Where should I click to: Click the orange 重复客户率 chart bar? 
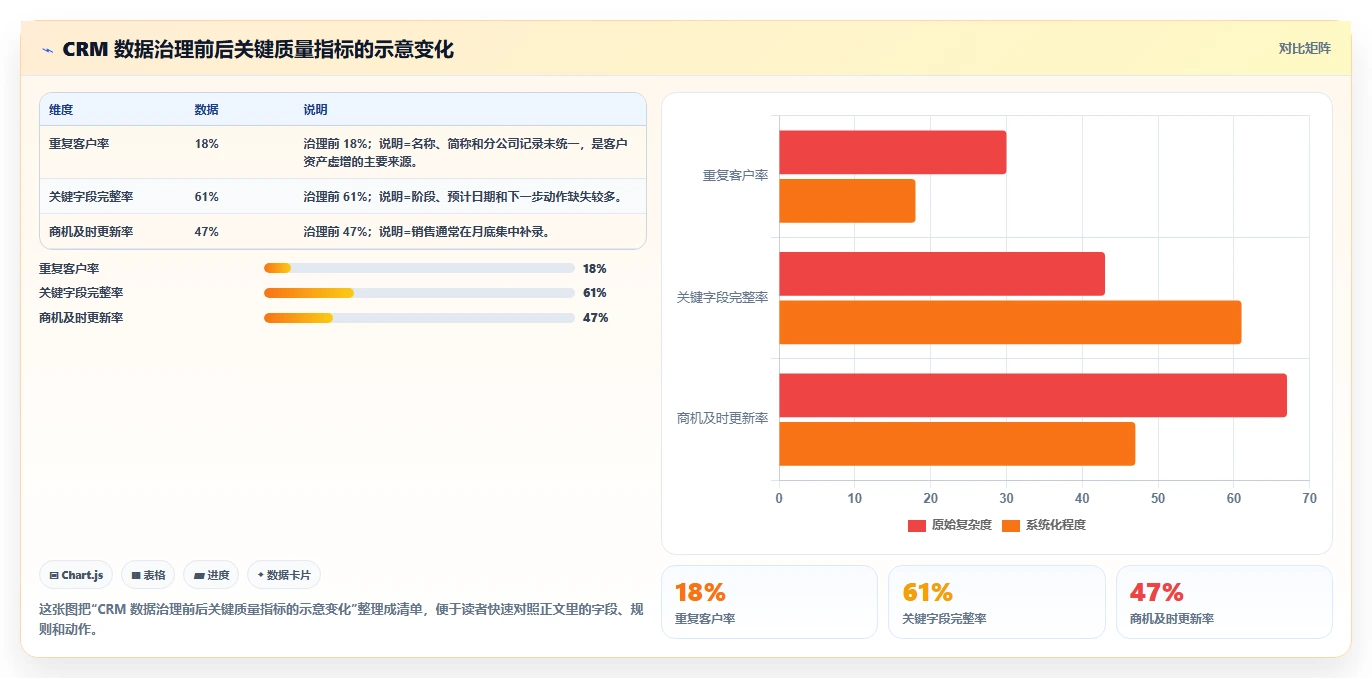point(847,200)
